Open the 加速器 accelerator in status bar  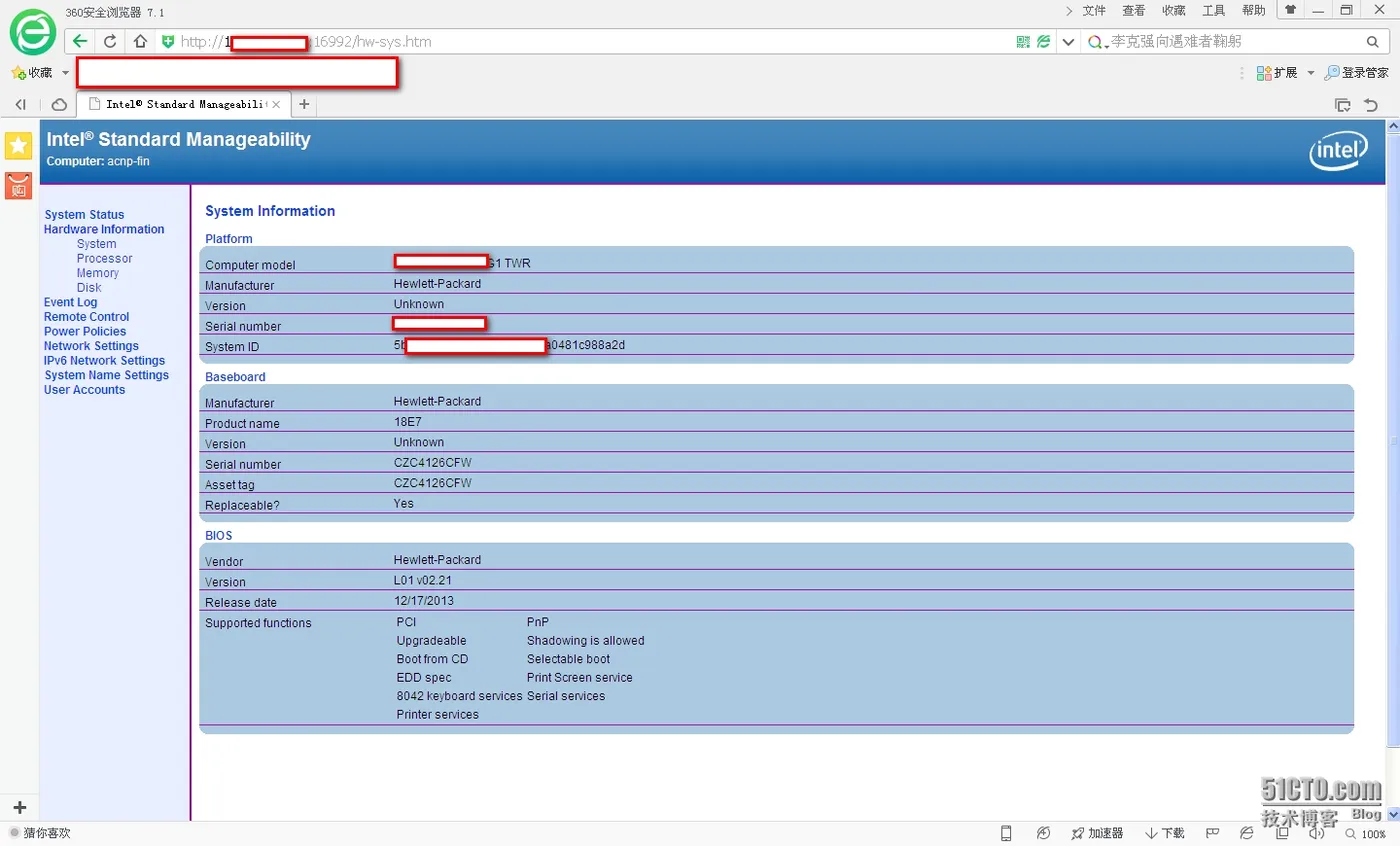click(x=1097, y=833)
